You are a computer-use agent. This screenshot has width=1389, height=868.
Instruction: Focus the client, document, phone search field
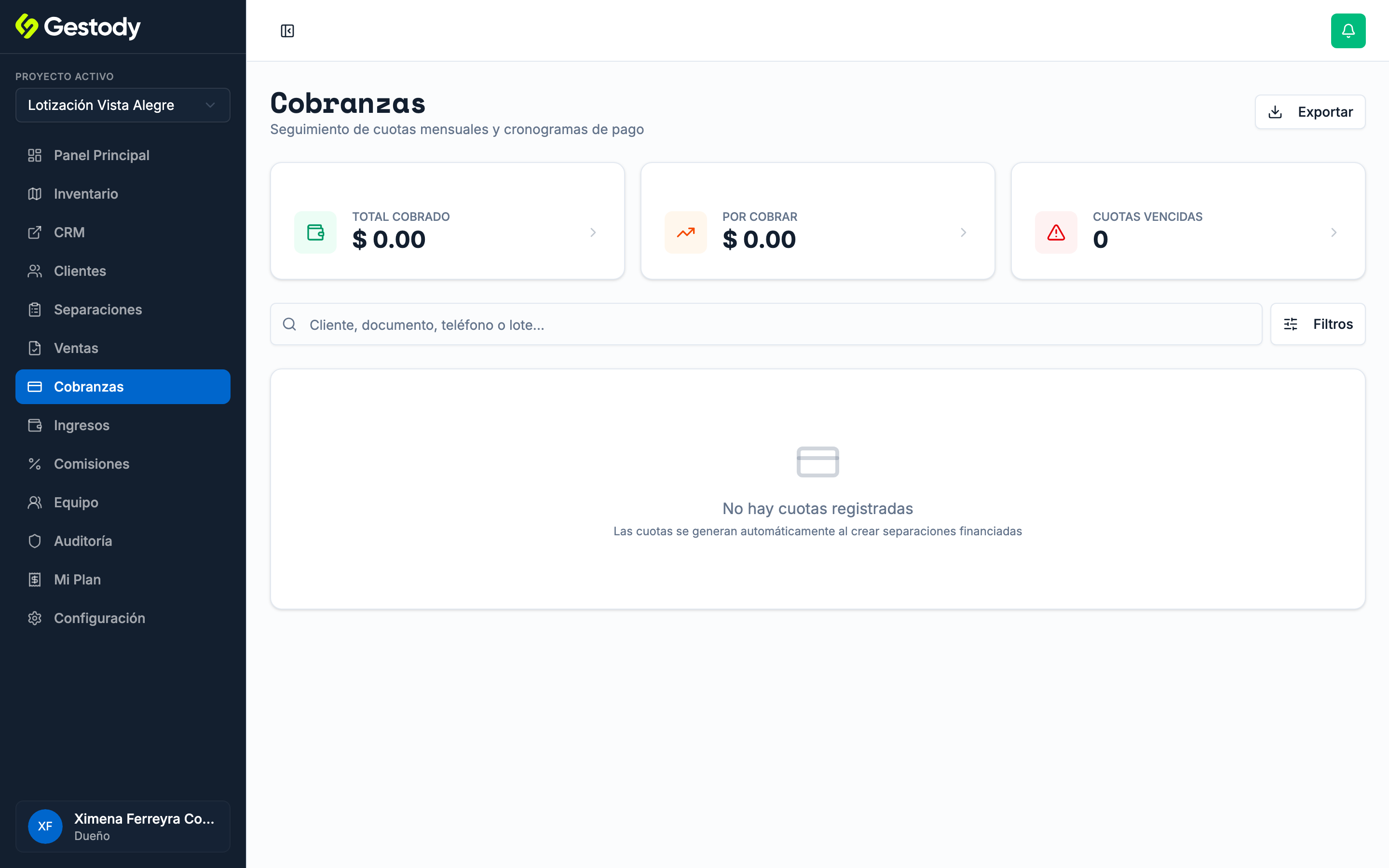766,325
